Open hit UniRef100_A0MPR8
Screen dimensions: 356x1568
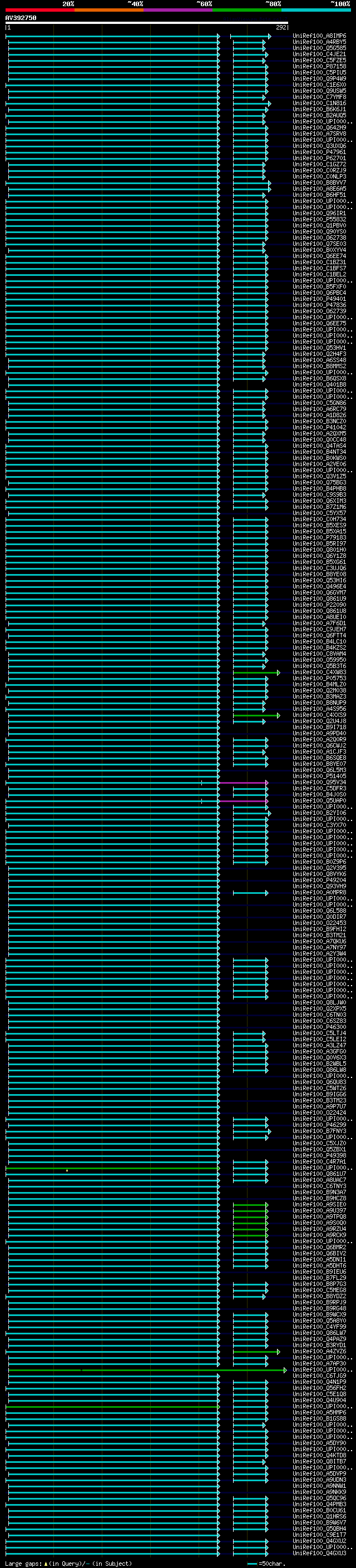click(319, 892)
